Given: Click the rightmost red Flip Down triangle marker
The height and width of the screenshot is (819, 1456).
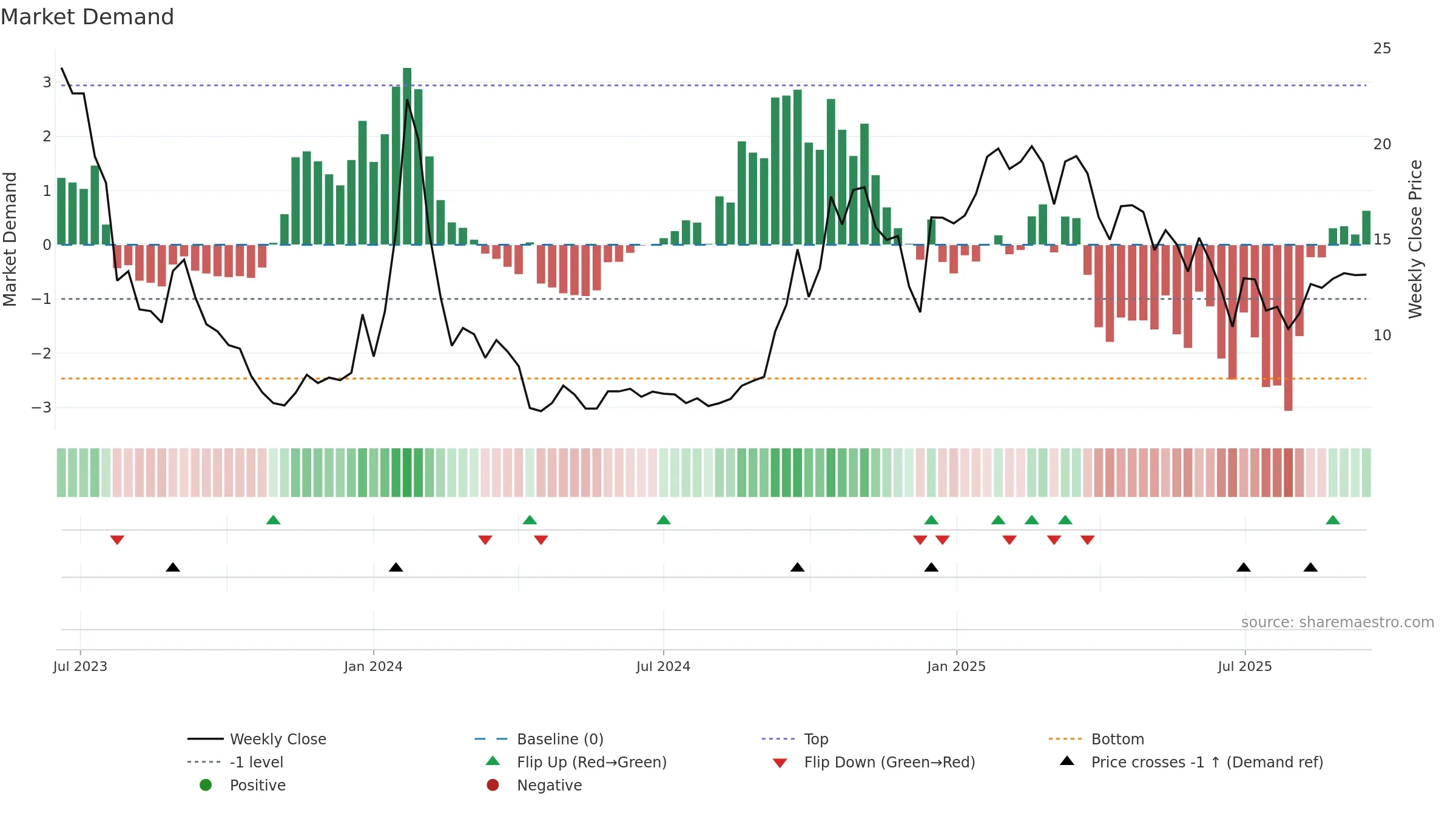Looking at the screenshot, I should tap(1088, 540).
